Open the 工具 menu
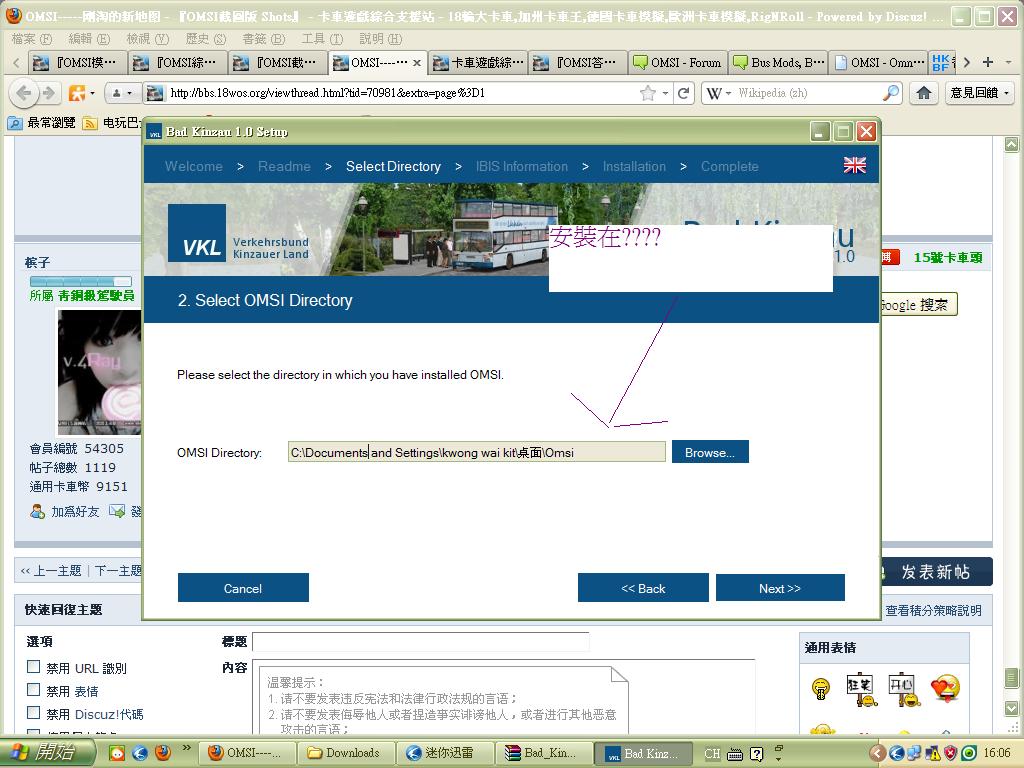Screen dimensions: 1024x768 pos(321,39)
